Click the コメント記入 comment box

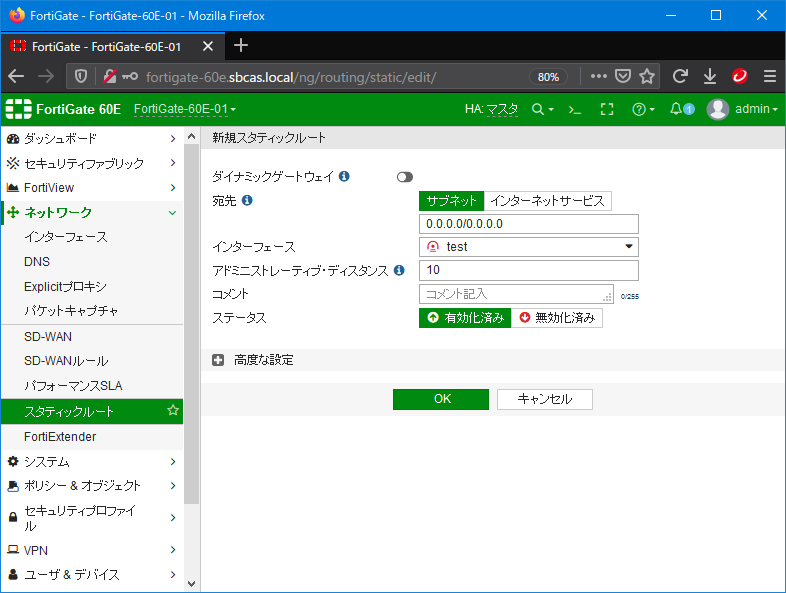[x=516, y=294]
